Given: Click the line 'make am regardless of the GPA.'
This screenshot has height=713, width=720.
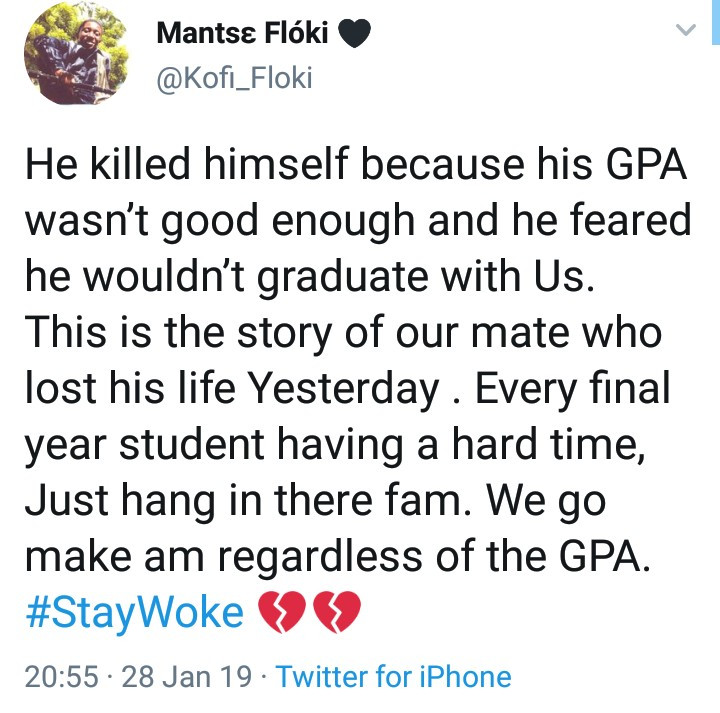Looking at the screenshot, I should [337, 556].
